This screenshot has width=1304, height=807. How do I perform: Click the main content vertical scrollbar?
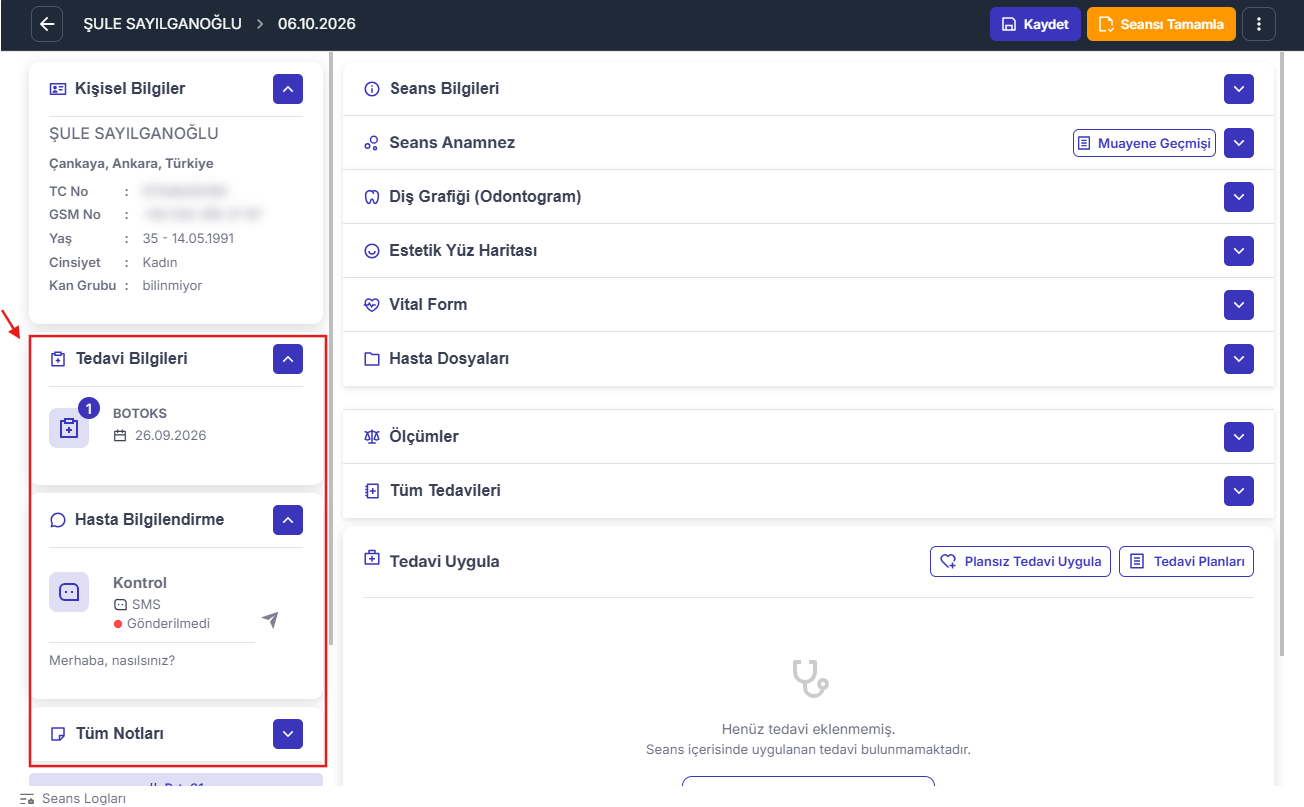[1281, 356]
